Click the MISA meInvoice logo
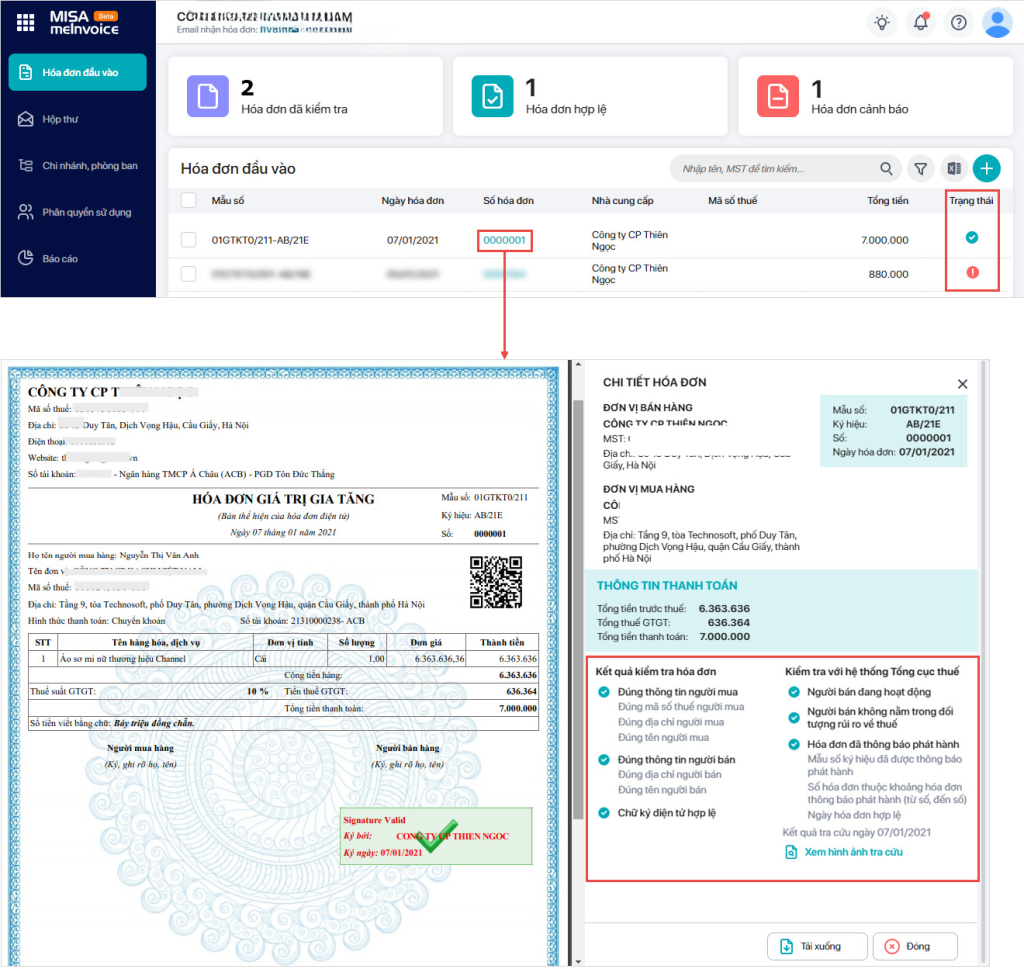 pos(84,23)
